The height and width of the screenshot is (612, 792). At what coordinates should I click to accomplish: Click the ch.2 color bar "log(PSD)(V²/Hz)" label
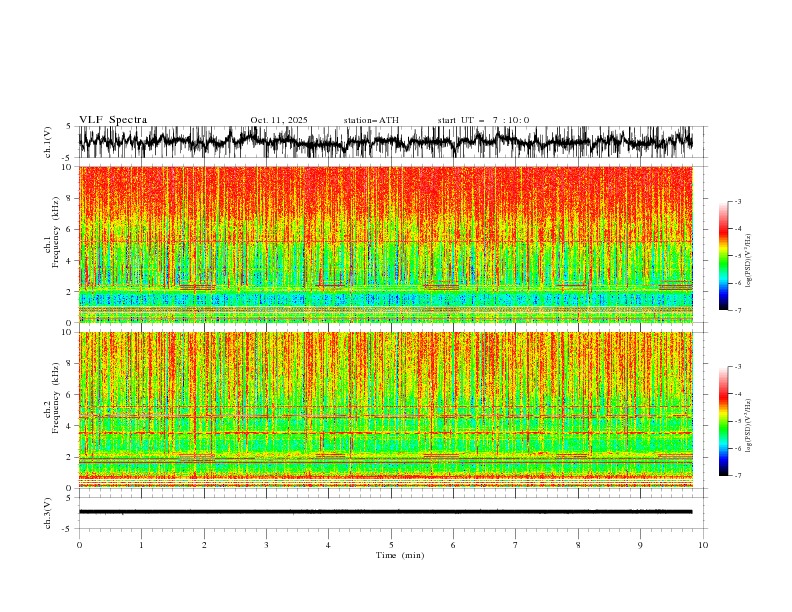point(748,426)
